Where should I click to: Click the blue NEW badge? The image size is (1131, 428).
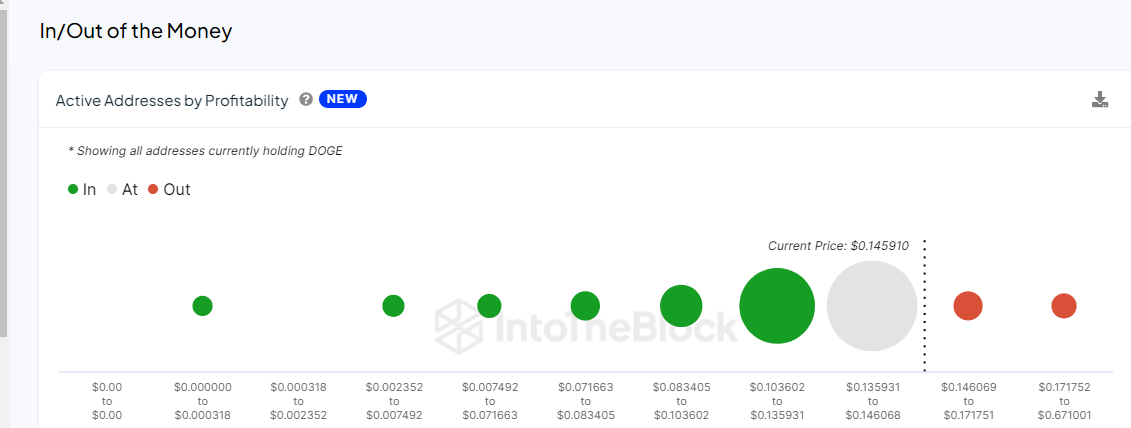click(343, 99)
